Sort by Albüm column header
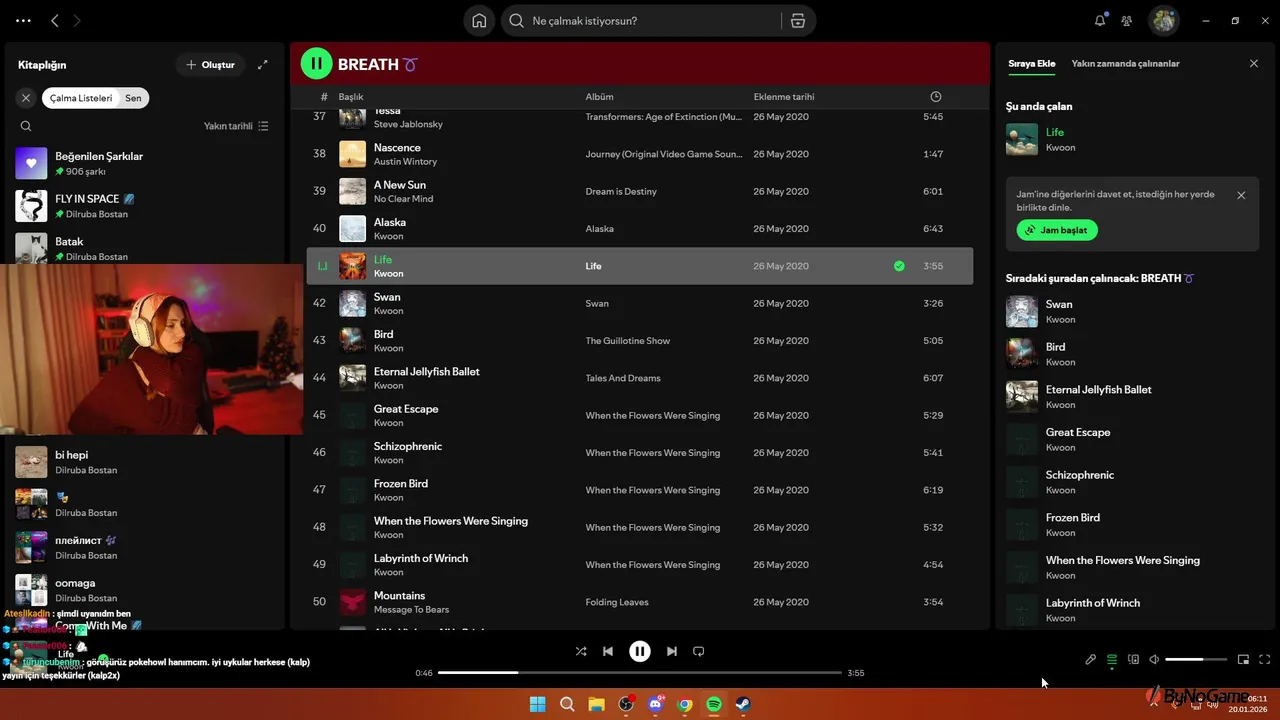This screenshot has width=1280, height=720. tap(599, 97)
